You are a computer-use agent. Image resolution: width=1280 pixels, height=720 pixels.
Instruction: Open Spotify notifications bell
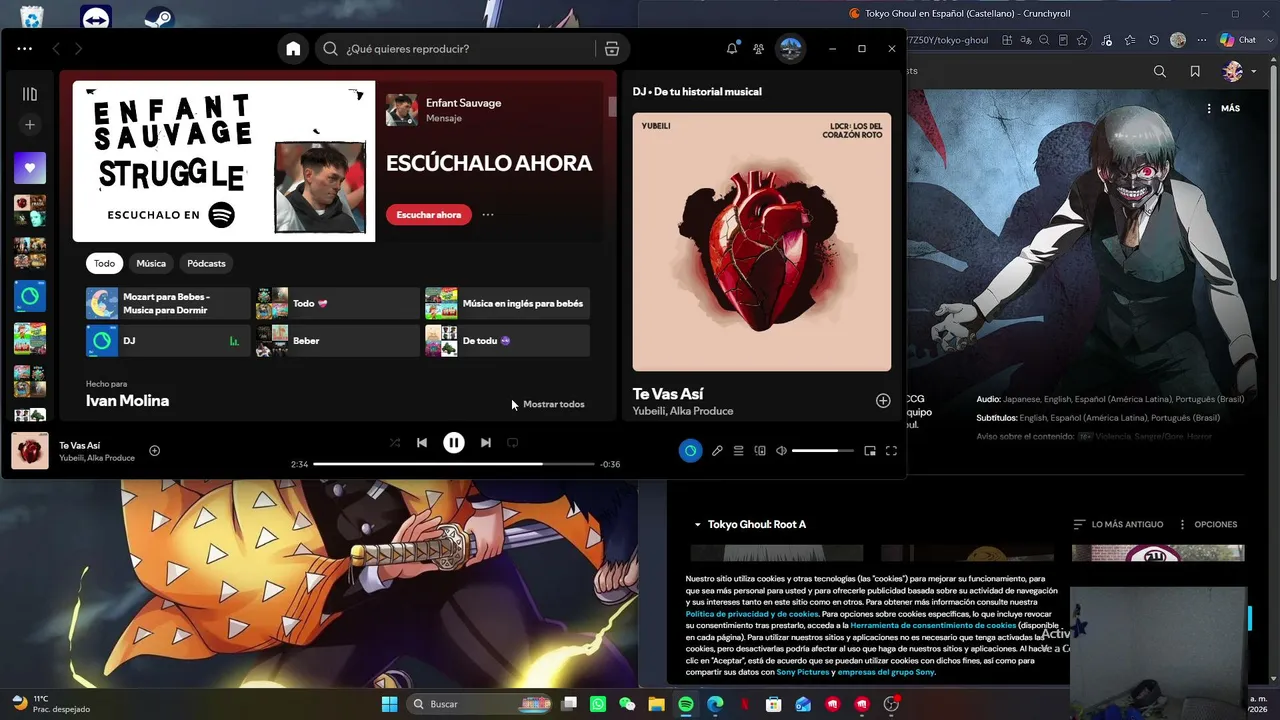(732, 48)
